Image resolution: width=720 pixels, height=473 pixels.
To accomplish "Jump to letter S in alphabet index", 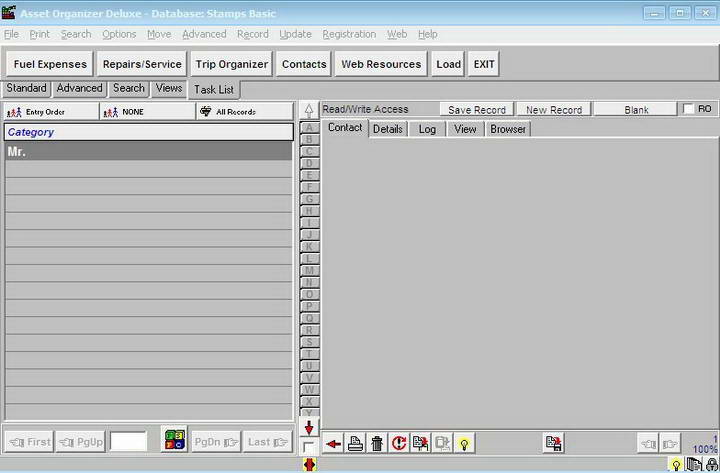I will click(x=309, y=342).
